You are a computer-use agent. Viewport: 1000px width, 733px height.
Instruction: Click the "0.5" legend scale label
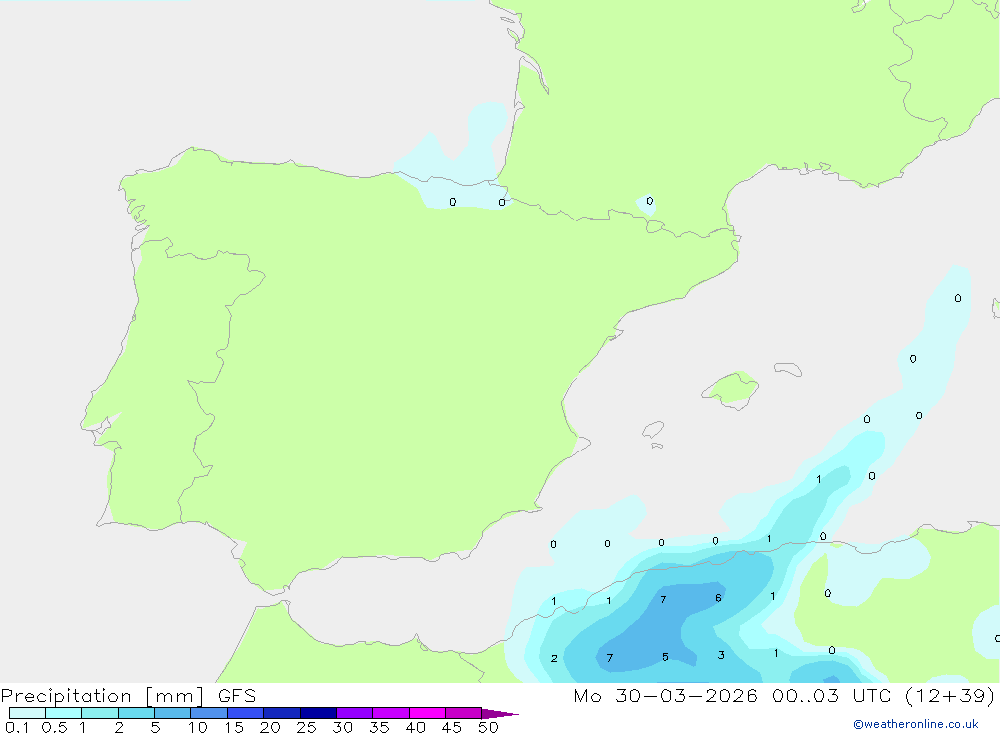(54, 727)
